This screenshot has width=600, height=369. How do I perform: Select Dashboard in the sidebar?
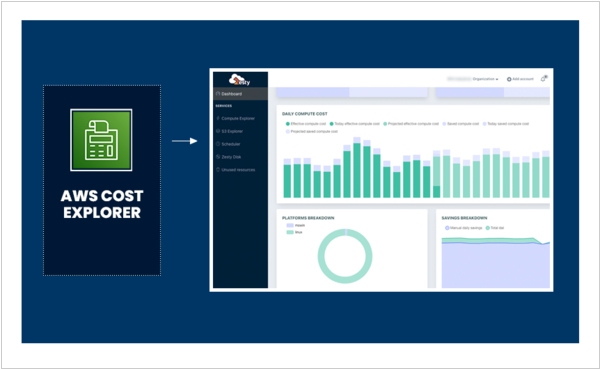(x=240, y=94)
